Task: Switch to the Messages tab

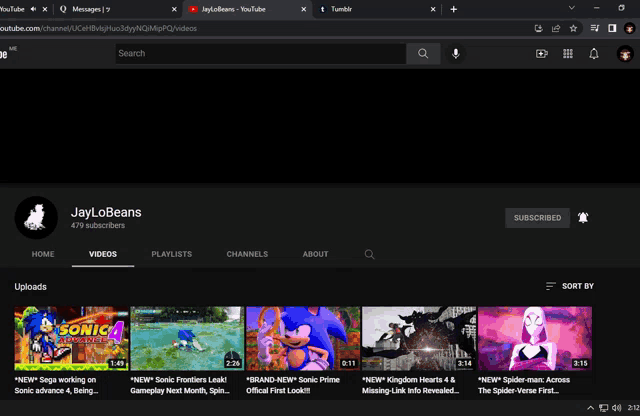Action: pyautogui.click(x=118, y=9)
